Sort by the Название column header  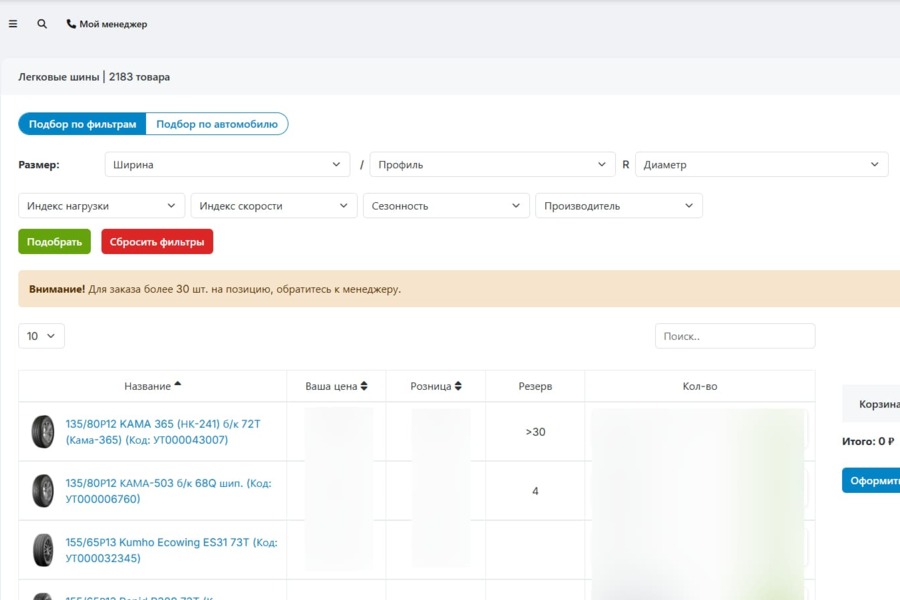point(153,386)
